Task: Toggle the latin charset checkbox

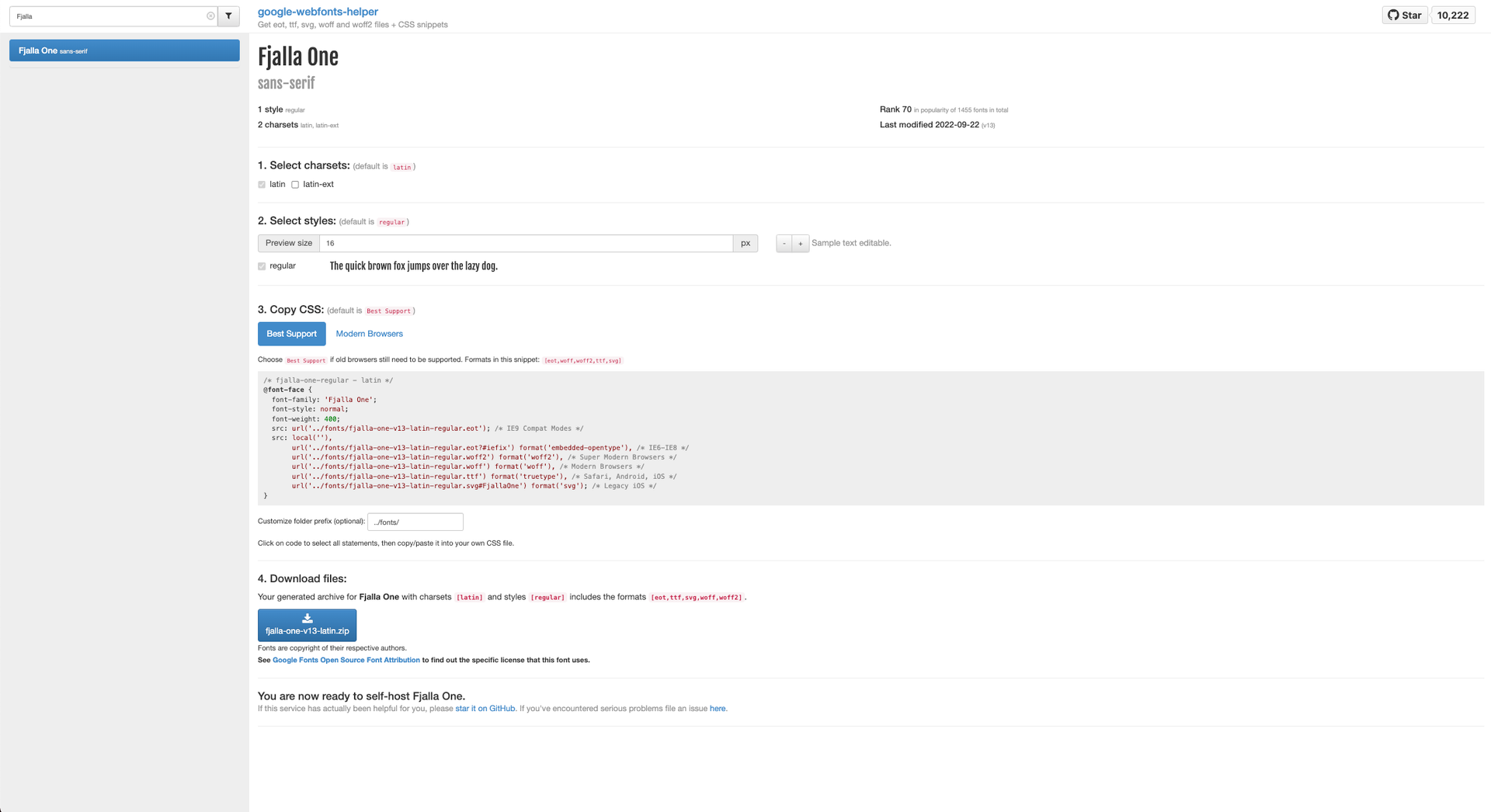Action: pos(262,185)
